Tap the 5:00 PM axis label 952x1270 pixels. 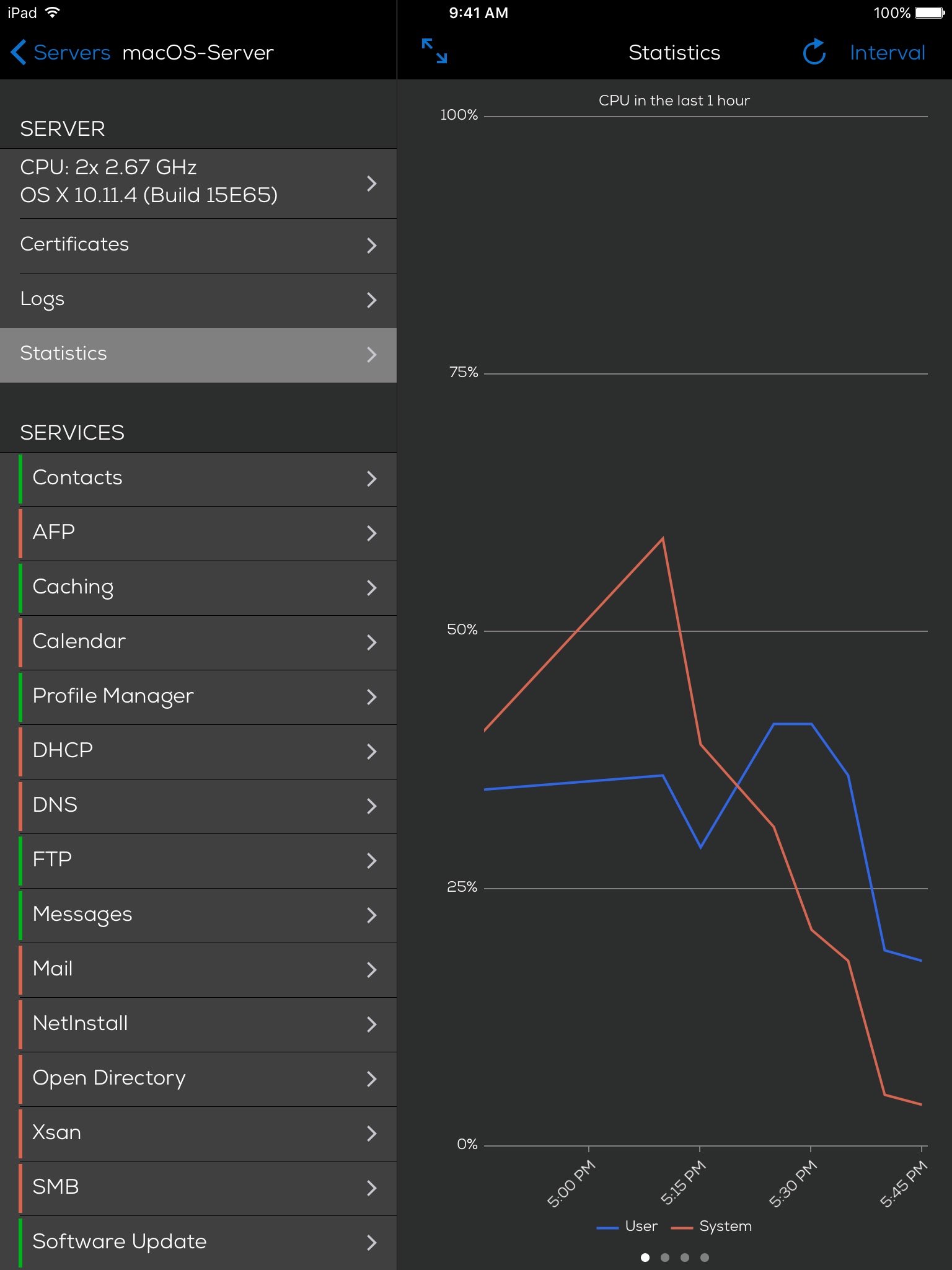click(571, 1184)
